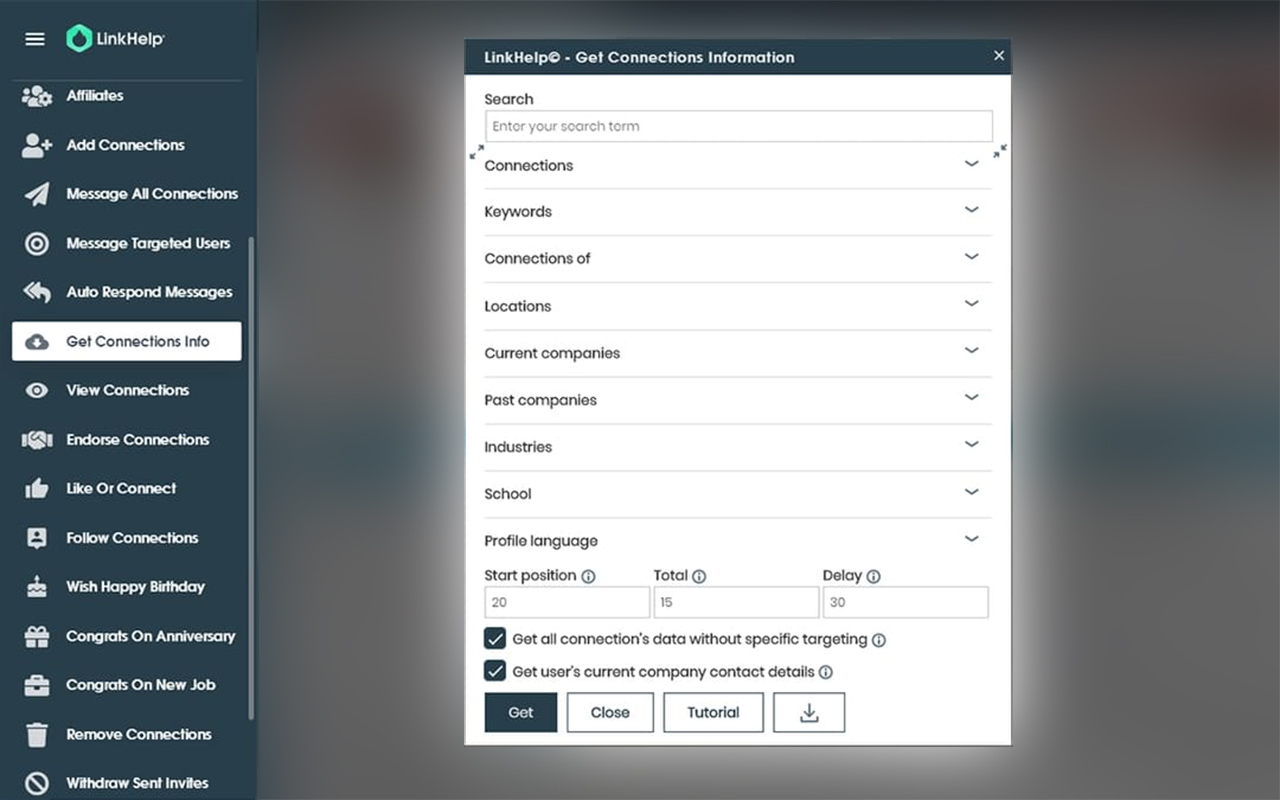Viewport: 1280px width, 800px height.
Task: Click the Message All Connections paper plane icon
Action: click(37, 194)
